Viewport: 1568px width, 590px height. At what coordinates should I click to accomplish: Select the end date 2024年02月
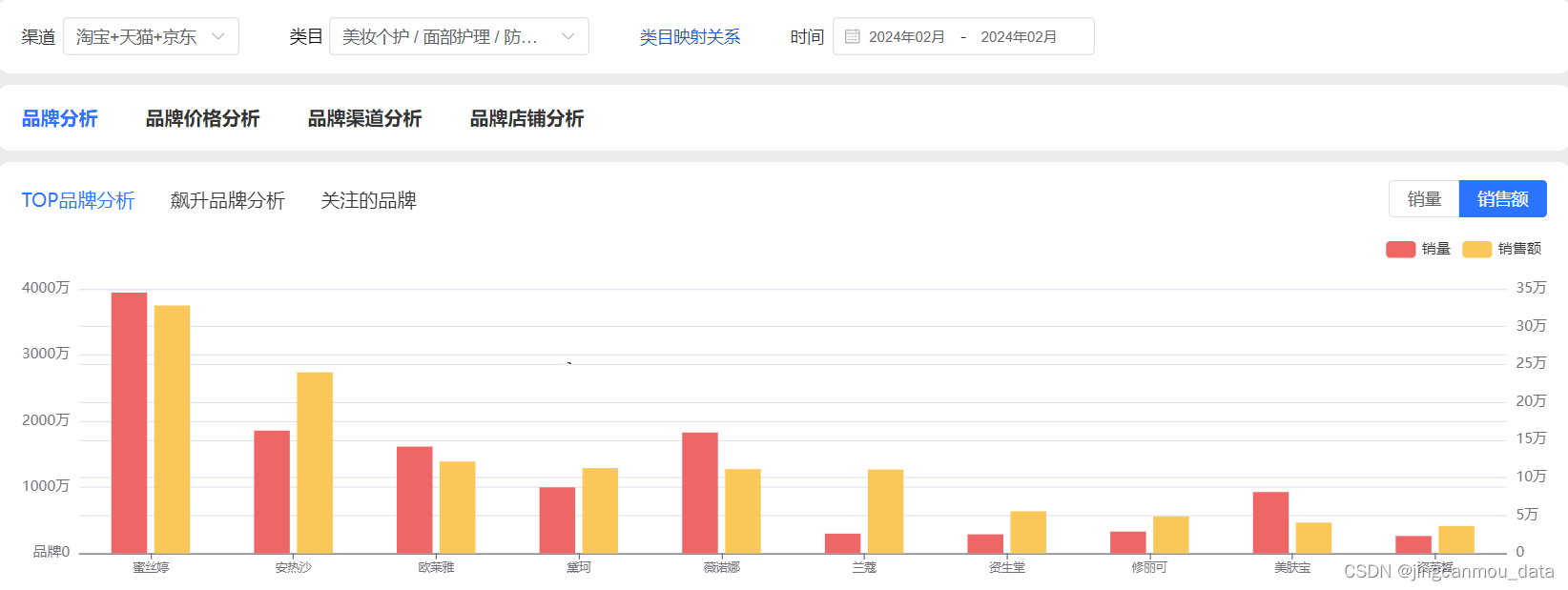click(1019, 37)
